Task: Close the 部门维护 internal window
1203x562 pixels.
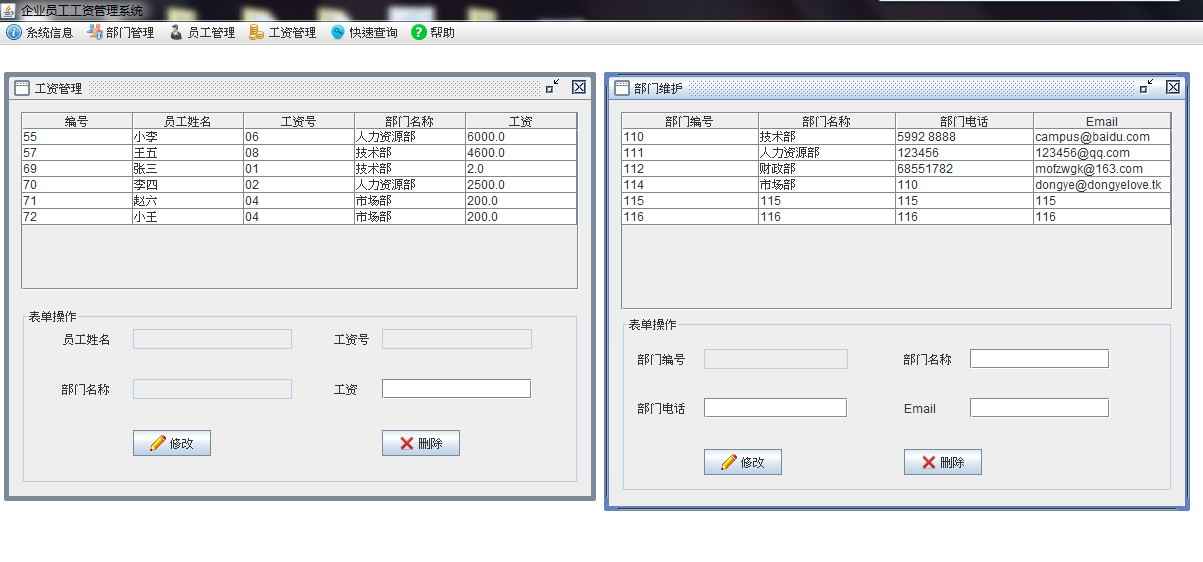Action: coord(1173,87)
